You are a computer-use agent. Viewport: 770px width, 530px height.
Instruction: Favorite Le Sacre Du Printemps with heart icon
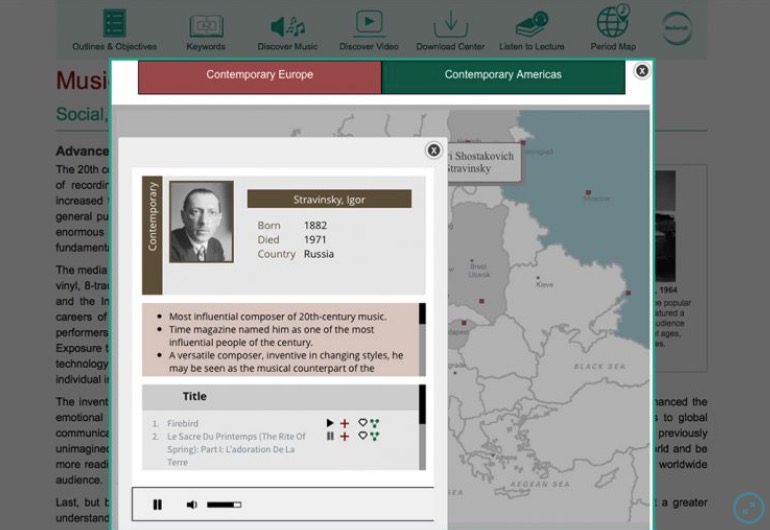363,436
